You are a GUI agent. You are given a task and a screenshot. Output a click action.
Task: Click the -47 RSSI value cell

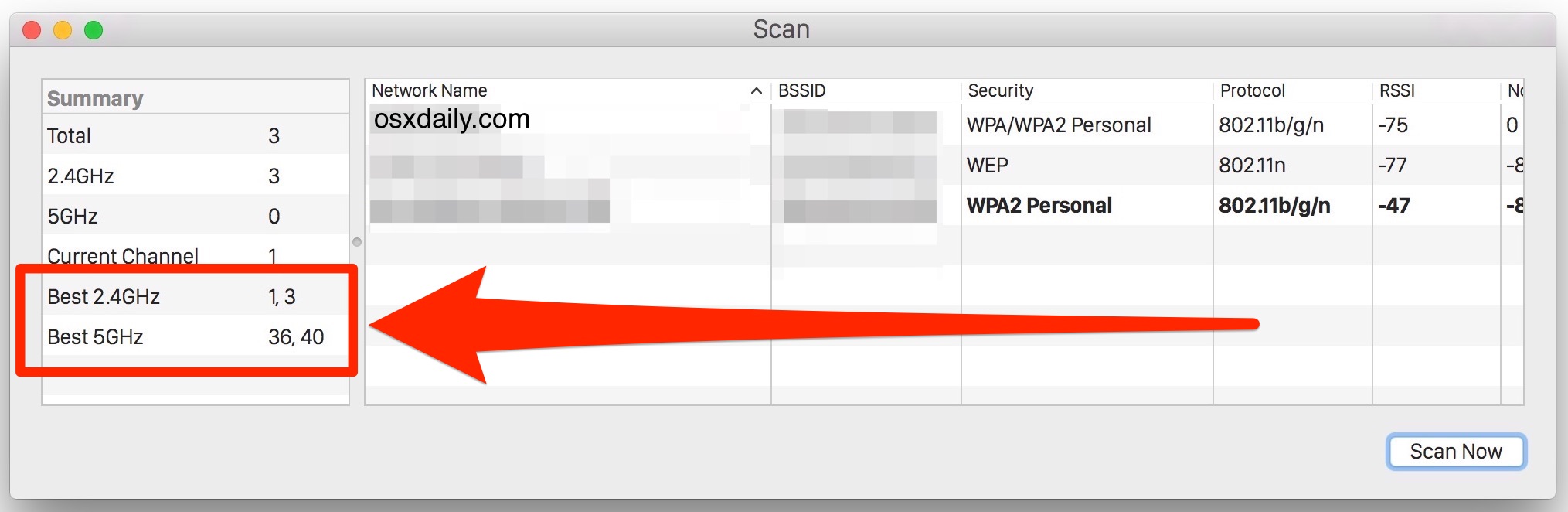(1394, 206)
